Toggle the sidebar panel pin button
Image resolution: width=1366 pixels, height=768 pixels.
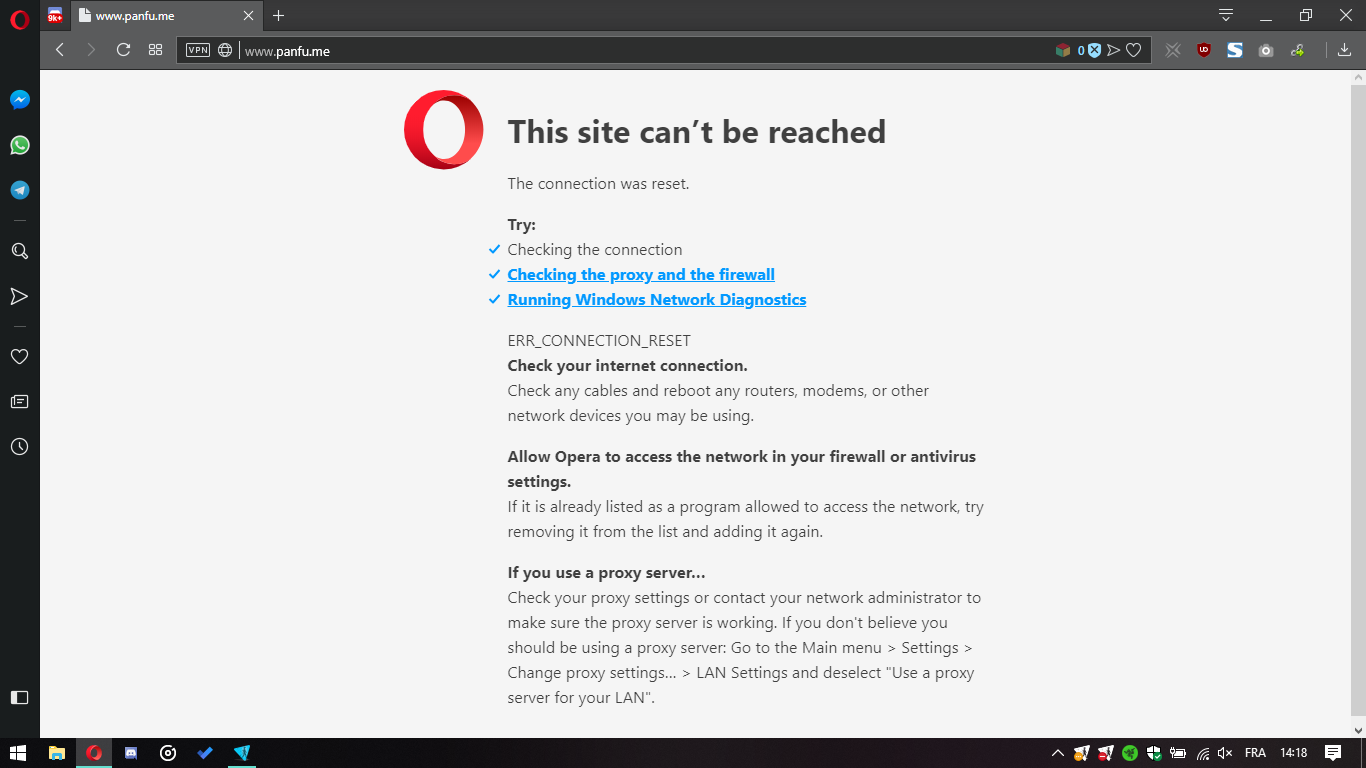point(19,697)
